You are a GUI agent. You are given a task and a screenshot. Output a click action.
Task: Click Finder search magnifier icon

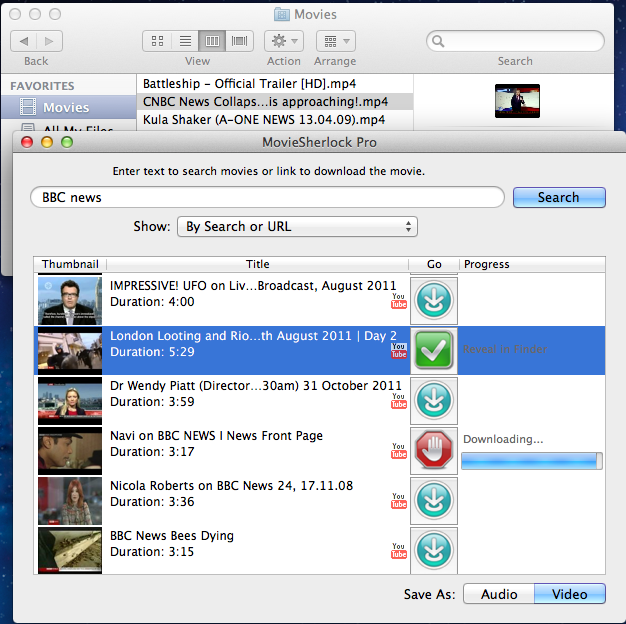(438, 41)
